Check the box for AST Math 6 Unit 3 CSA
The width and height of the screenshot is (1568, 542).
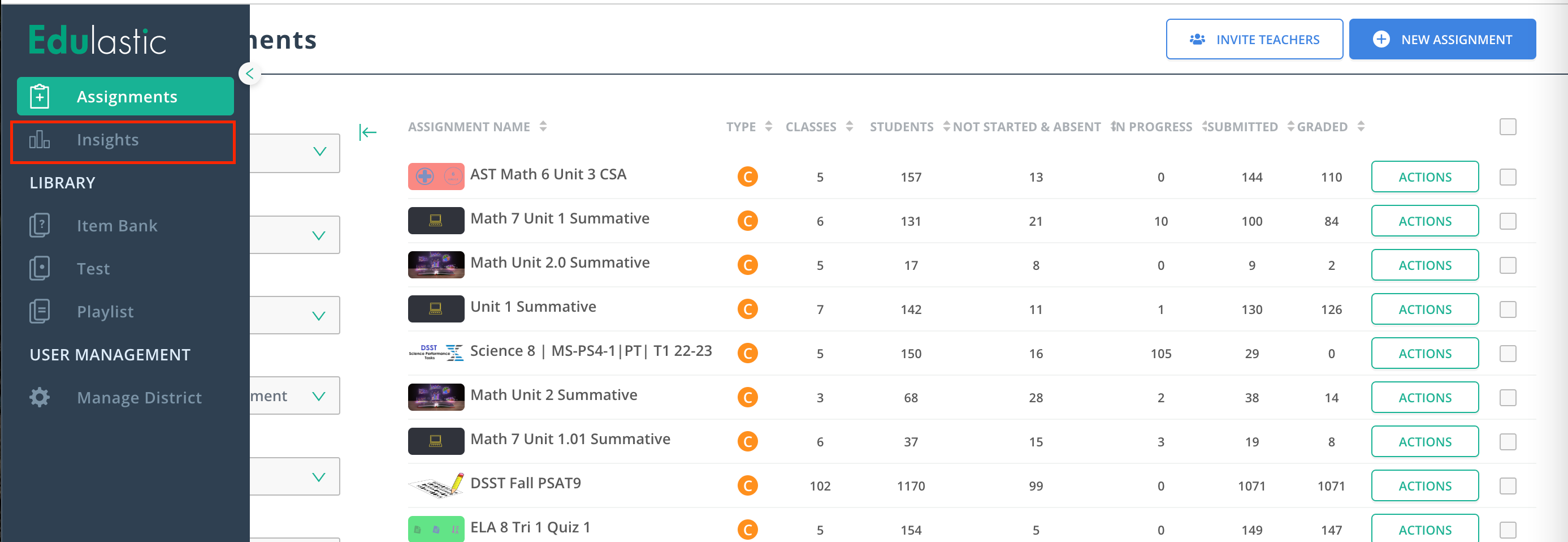1508,177
